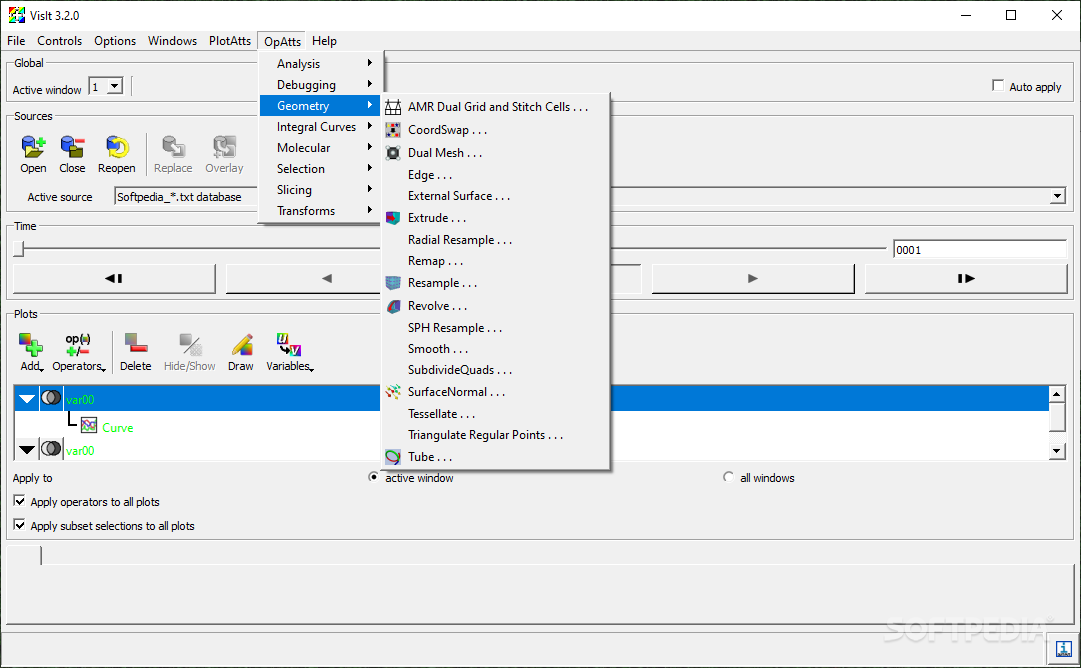Click the time slider handle

[x=19, y=248]
